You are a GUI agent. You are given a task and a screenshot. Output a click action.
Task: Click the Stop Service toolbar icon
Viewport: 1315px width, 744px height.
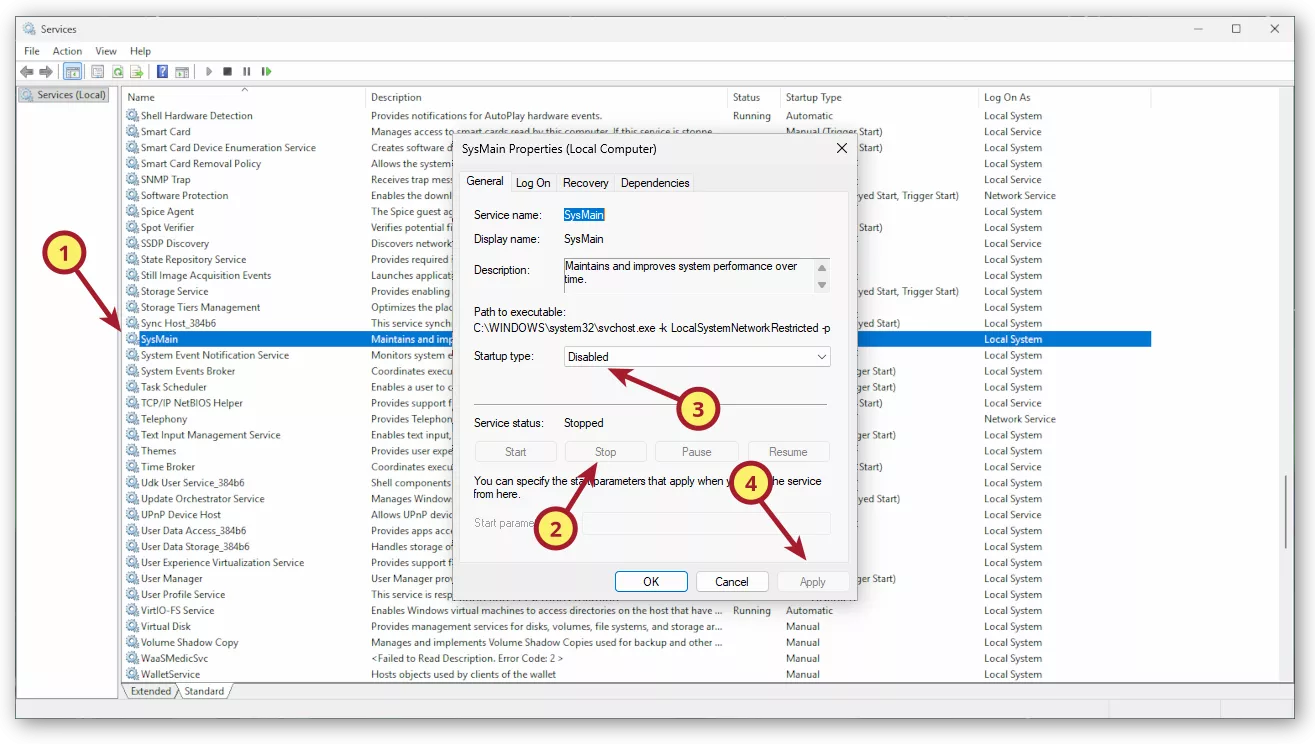click(226, 71)
